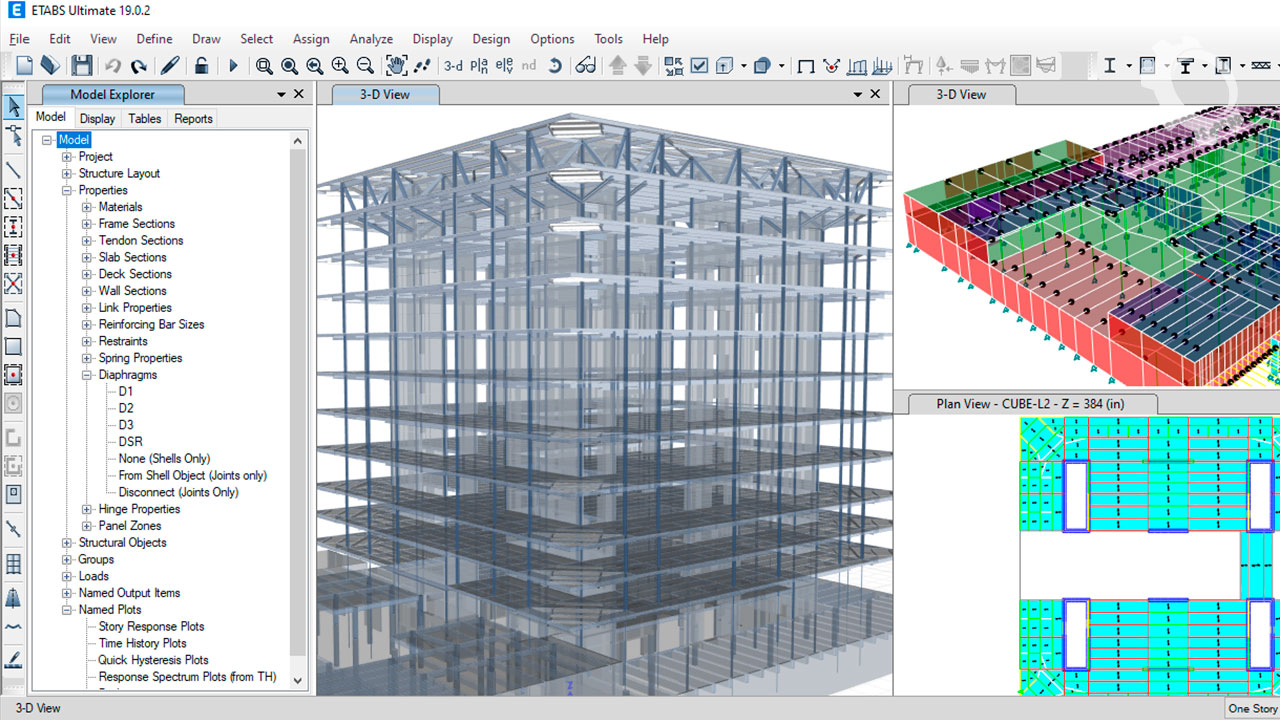Click the Model Explorer scrollbar down arrow
Image resolution: width=1280 pixels, height=720 pixels.
tap(297, 679)
